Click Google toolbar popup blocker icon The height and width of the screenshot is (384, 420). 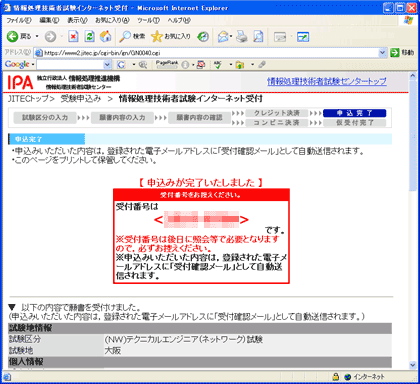point(201,65)
